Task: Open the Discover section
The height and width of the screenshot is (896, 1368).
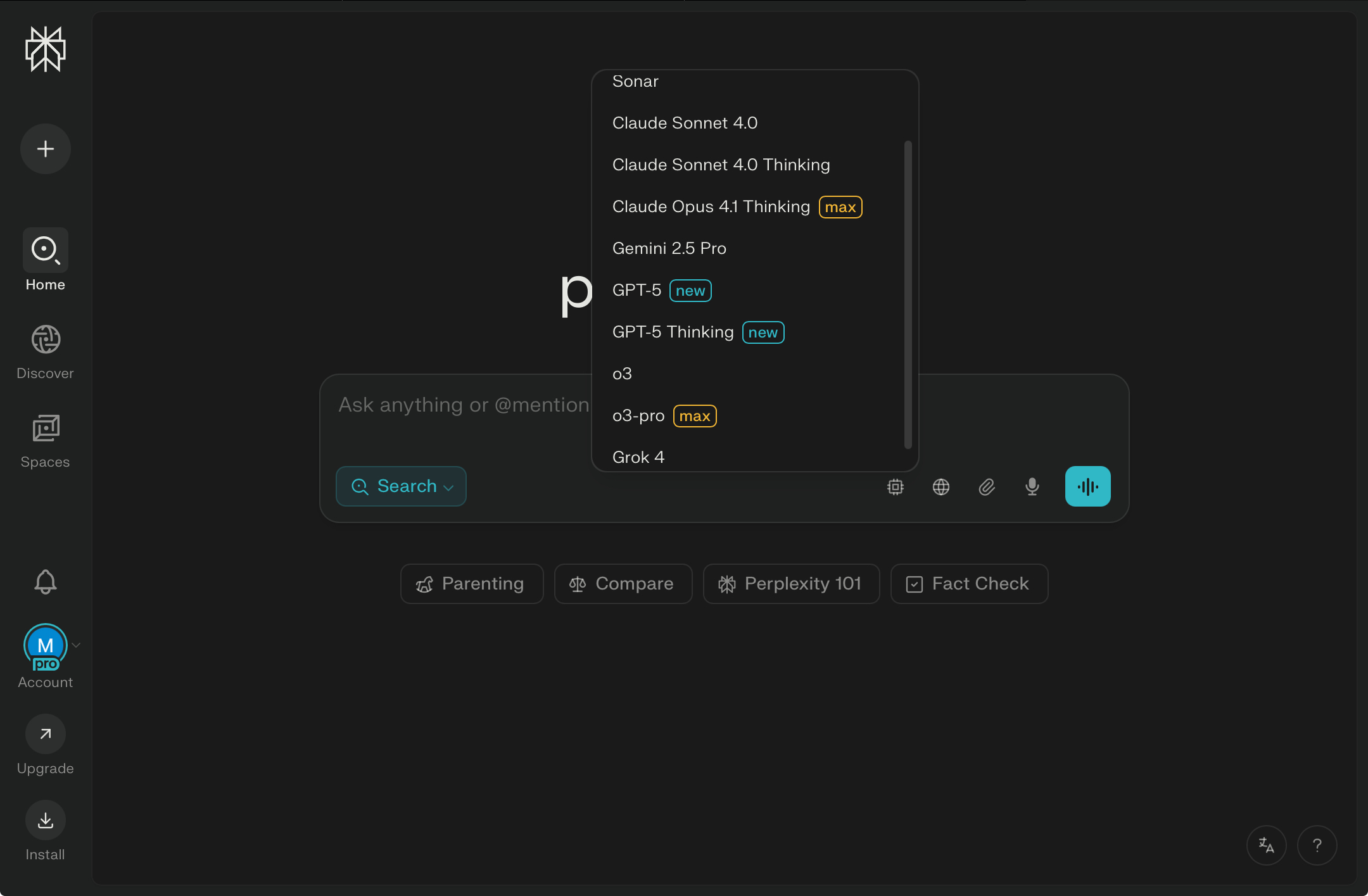Action: tap(46, 352)
